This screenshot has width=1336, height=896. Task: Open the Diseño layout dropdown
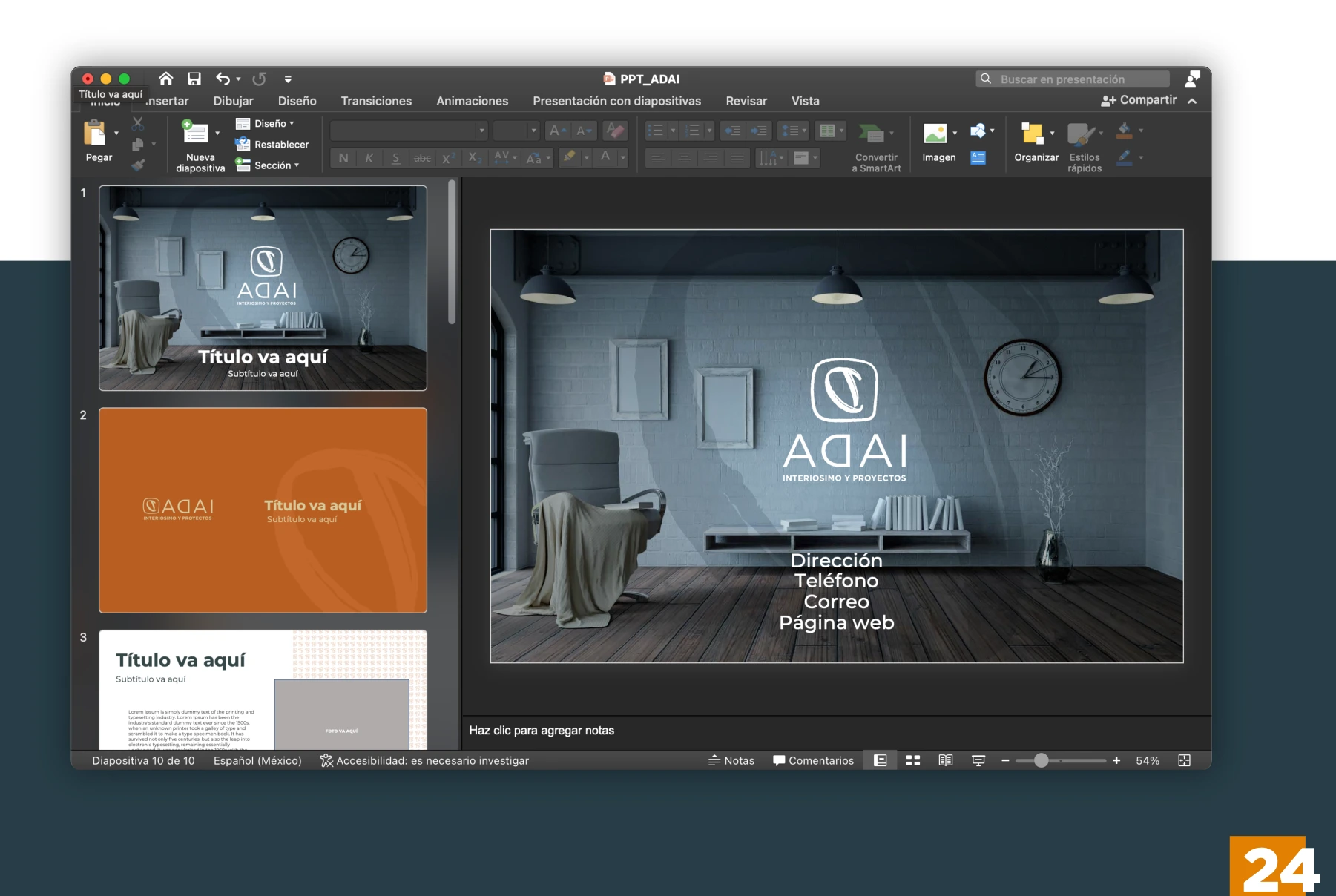(265, 124)
